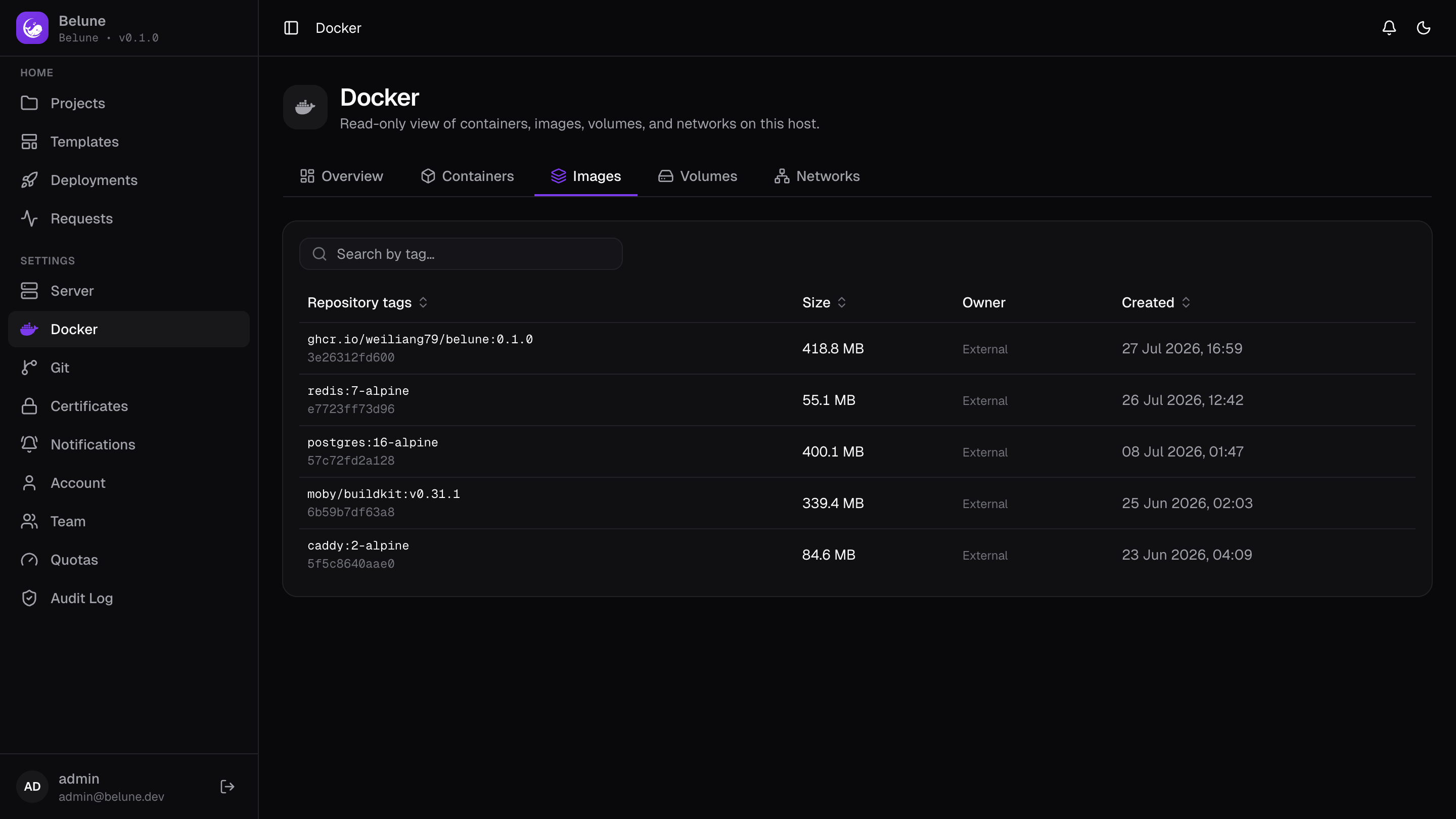Go to Deployments page
Screen dimensions: 1456x819
[129, 180]
